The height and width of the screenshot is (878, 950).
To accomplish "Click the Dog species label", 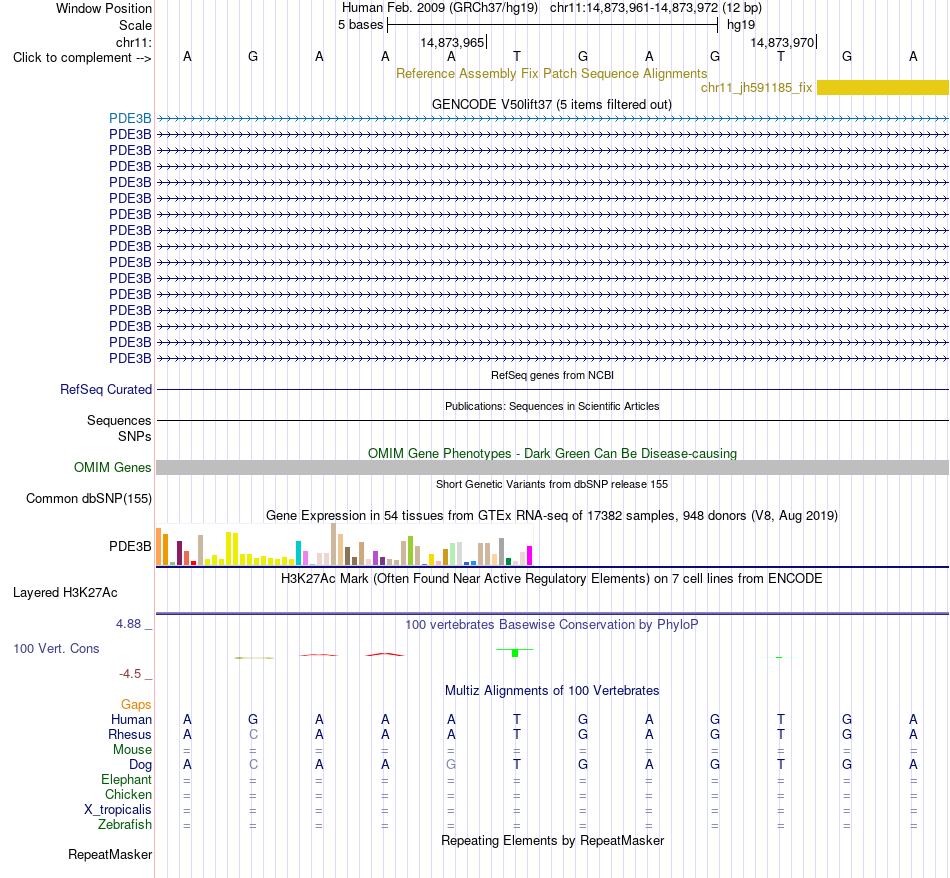I will [x=140, y=765].
